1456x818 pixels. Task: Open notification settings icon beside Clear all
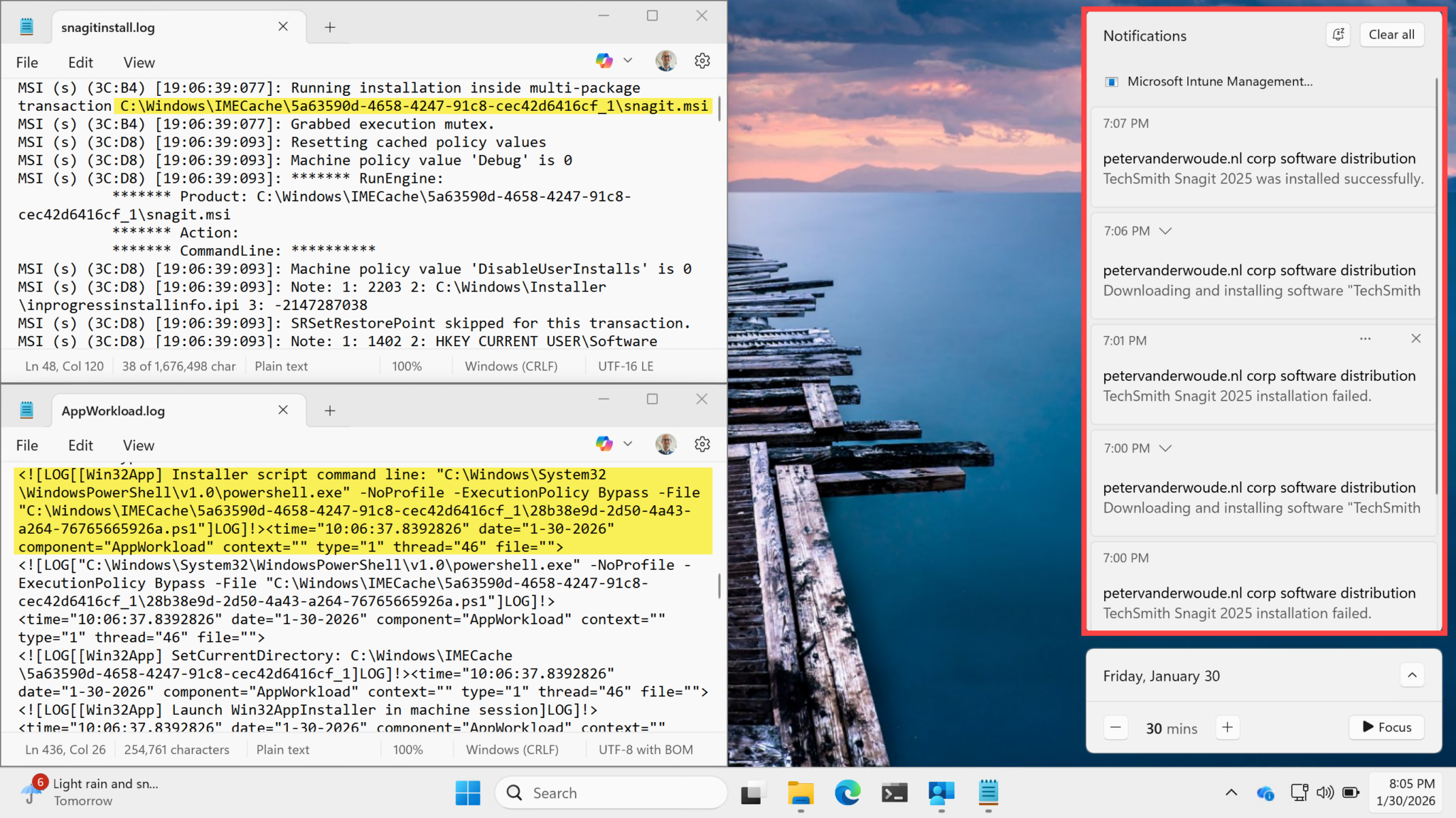[1337, 35]
